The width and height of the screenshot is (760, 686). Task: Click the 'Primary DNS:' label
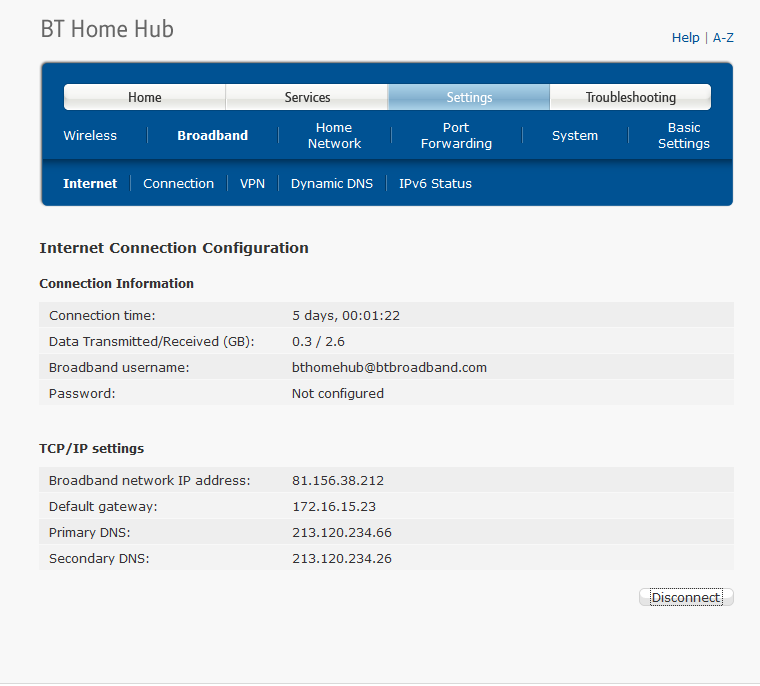[x=90, y=532]
